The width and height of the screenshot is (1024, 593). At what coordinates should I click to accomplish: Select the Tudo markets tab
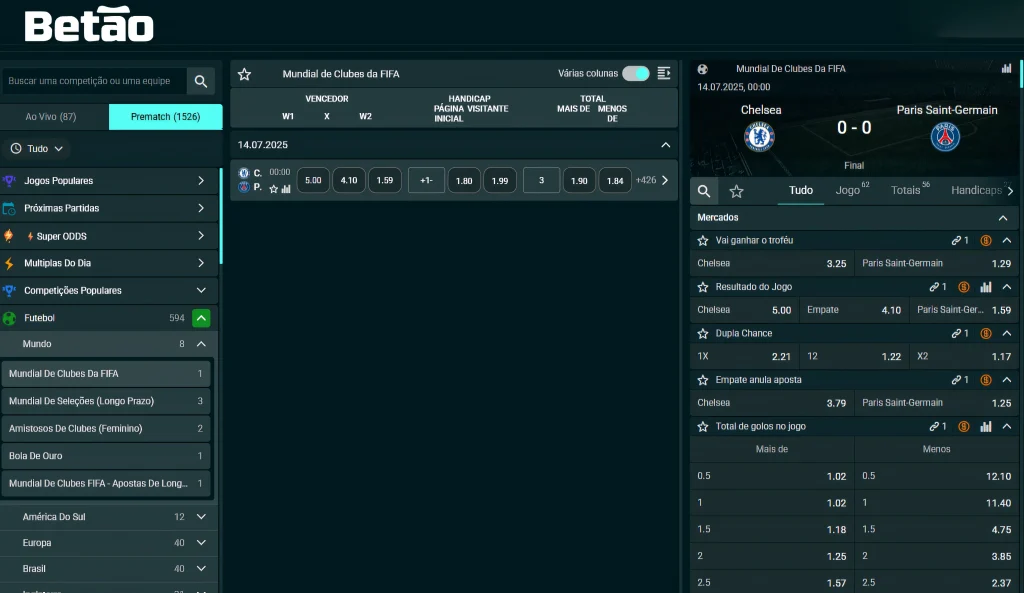[801, 191]
